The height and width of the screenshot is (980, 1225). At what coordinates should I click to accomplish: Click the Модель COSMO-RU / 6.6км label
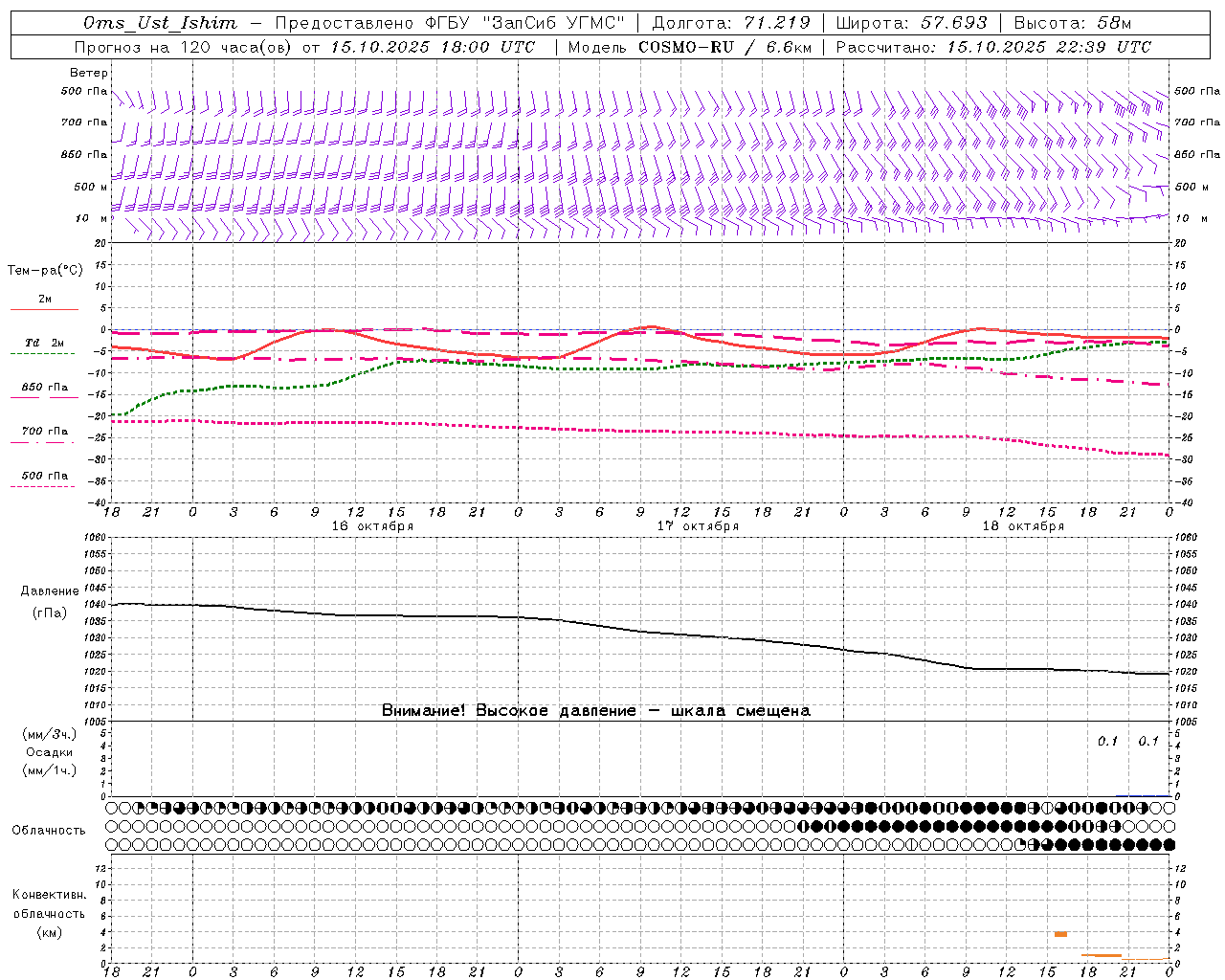pos(689,47)
